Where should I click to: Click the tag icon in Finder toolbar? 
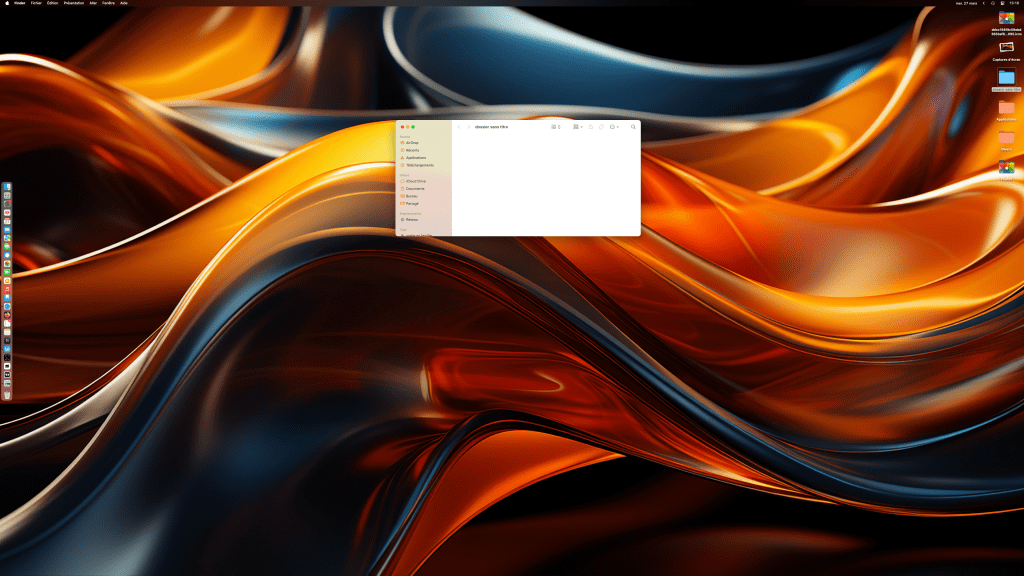click(601, 127)
